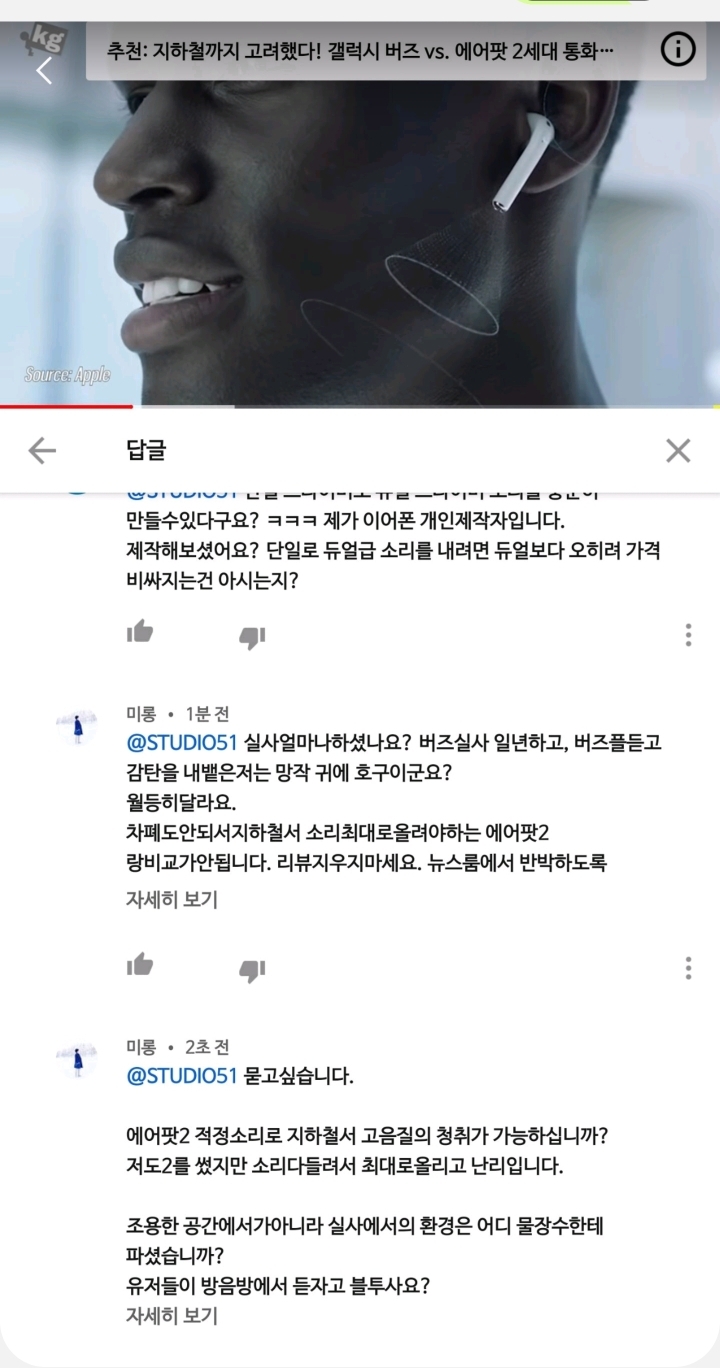
Task: Collapse the video with the top-left chevron
Action: click(43, 71)
